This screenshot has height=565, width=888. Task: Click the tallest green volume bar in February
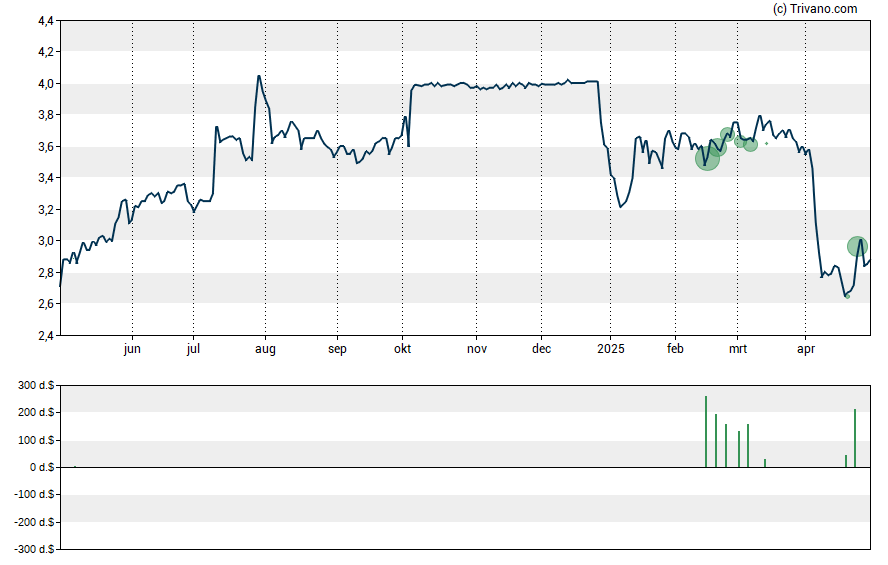pyautogui.click(x=706, y=431)
